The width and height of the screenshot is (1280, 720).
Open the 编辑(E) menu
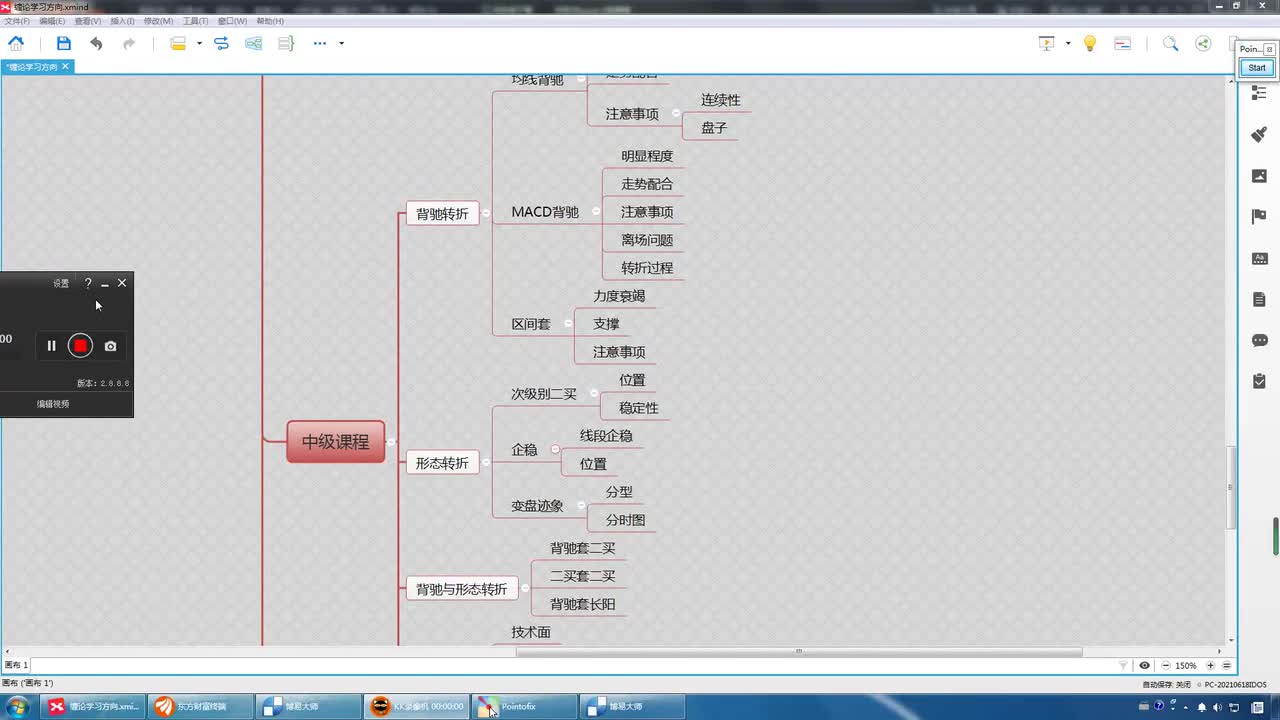pyautogui.click(x=52, y=21)
